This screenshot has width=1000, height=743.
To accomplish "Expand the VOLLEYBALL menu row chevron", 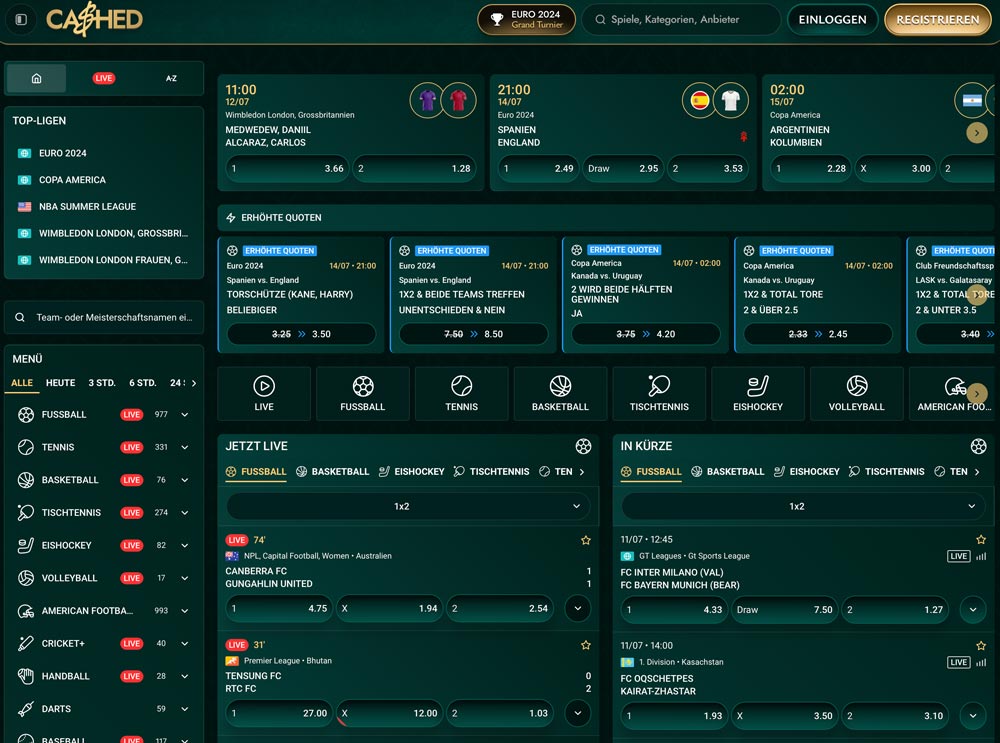I will point(184,578).
